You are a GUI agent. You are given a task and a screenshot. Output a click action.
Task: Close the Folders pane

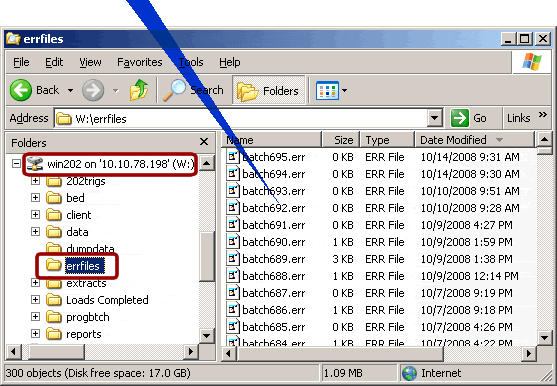click(204, 142)
